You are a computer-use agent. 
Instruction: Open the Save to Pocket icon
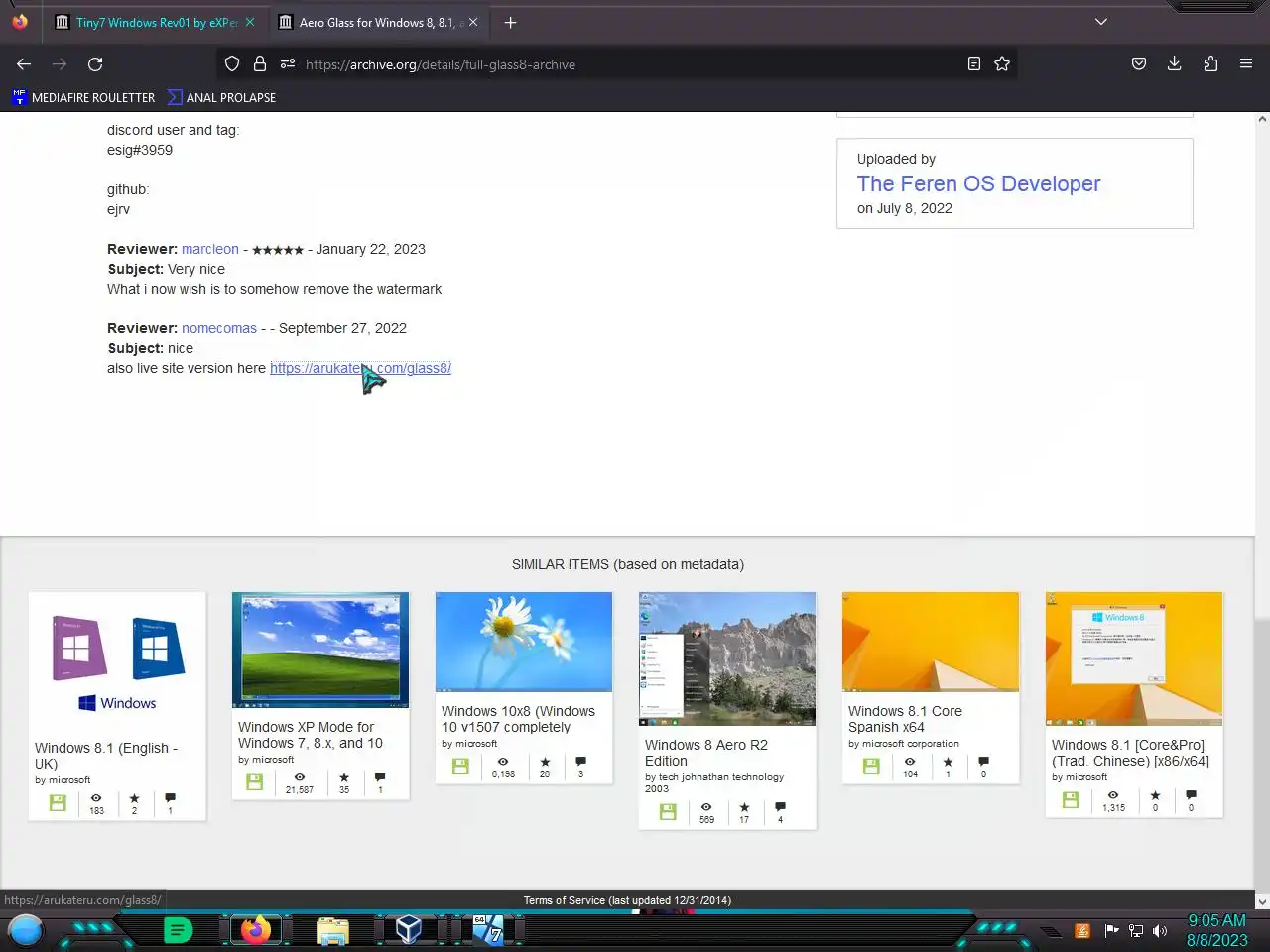point(1139,64)
